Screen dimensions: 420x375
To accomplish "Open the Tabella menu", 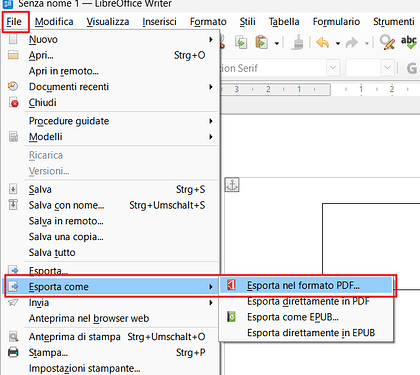I will [x=284, y=22].
